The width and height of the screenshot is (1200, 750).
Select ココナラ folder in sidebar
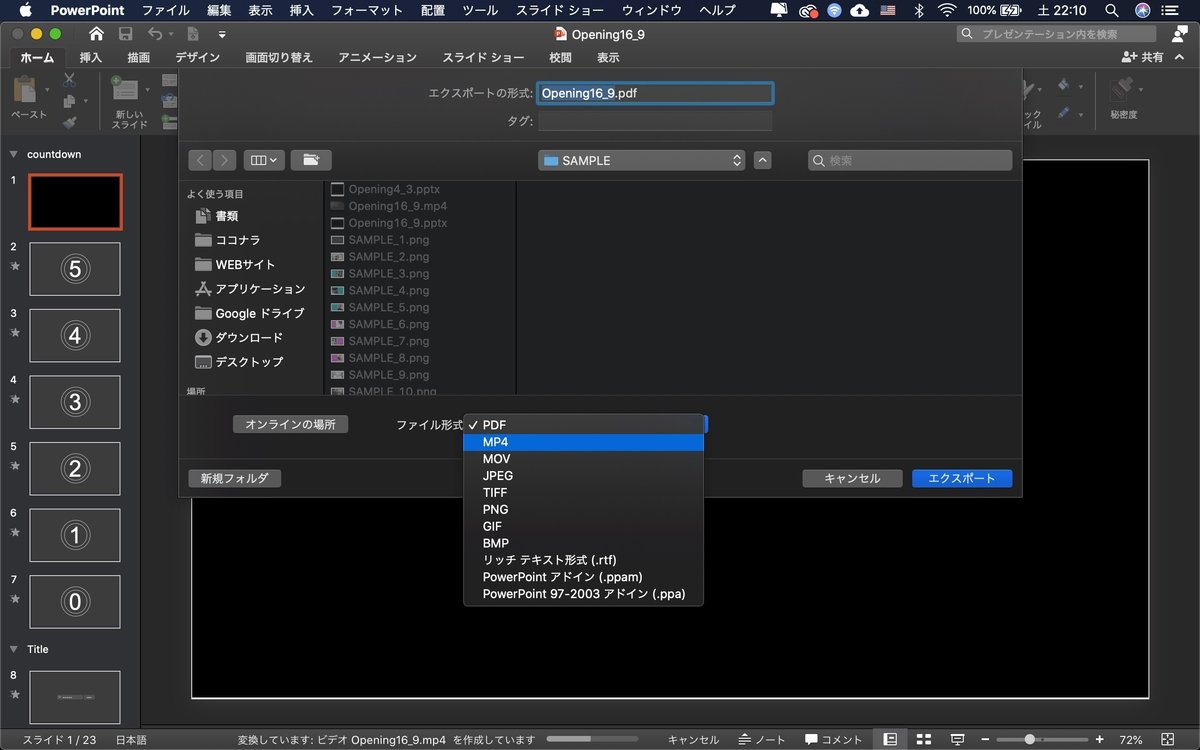[x=228, y=240]
